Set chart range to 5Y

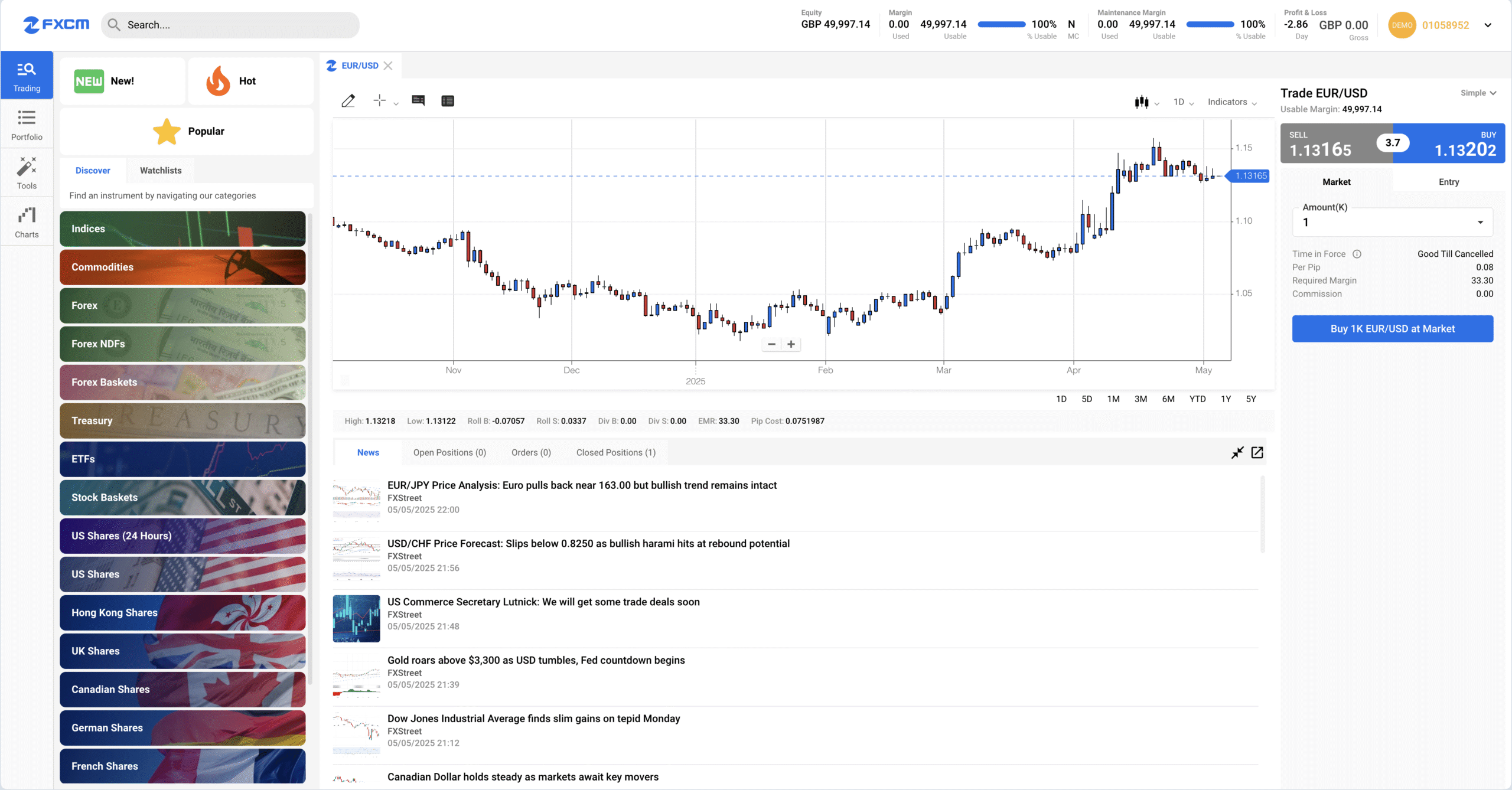coord(1251,399)
